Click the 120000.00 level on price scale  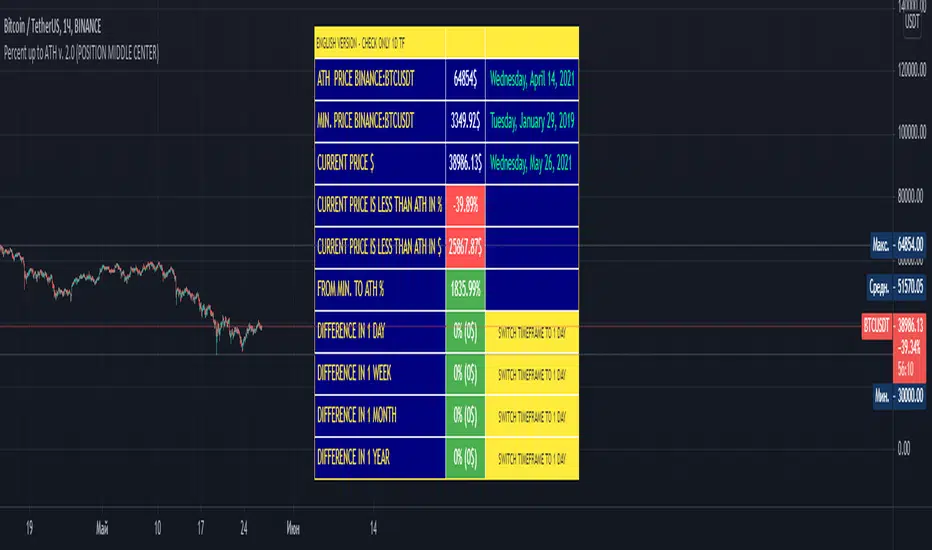pos(896,69)
